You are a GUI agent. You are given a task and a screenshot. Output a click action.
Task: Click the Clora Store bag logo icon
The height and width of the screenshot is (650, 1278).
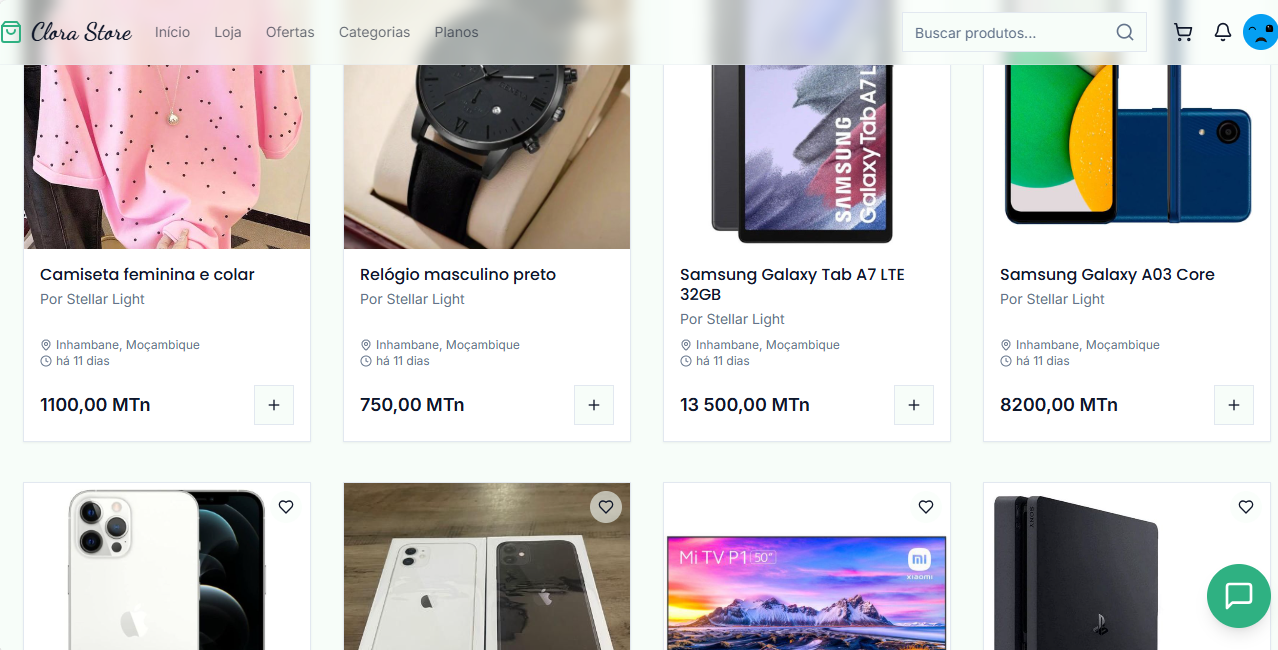(x=12, y=31)
